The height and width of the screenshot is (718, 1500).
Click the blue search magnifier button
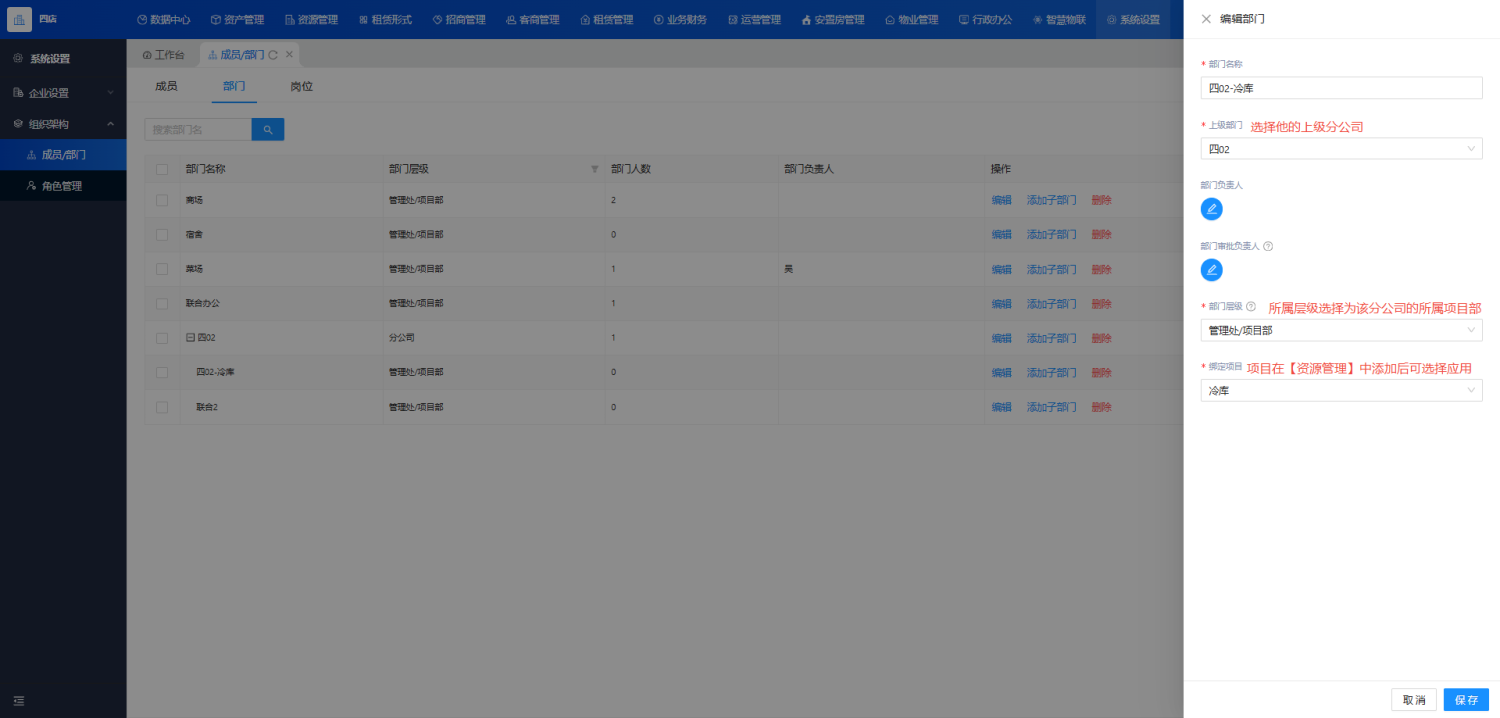click(268, 129)
